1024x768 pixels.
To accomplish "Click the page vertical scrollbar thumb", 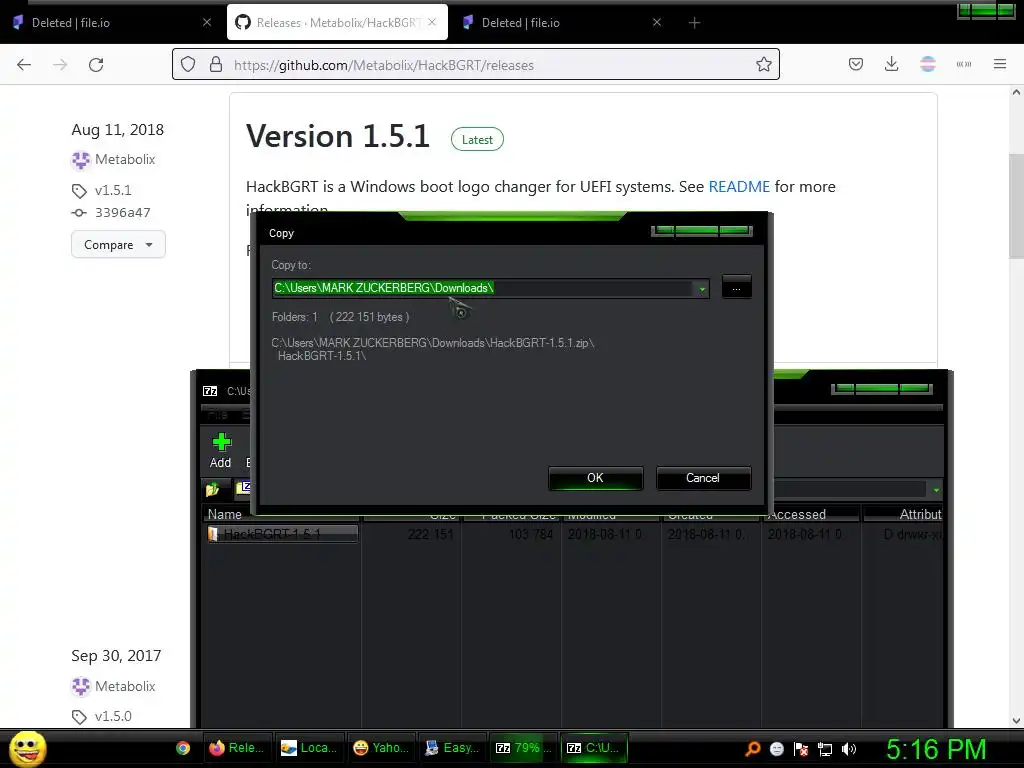I will (1016, 206).
